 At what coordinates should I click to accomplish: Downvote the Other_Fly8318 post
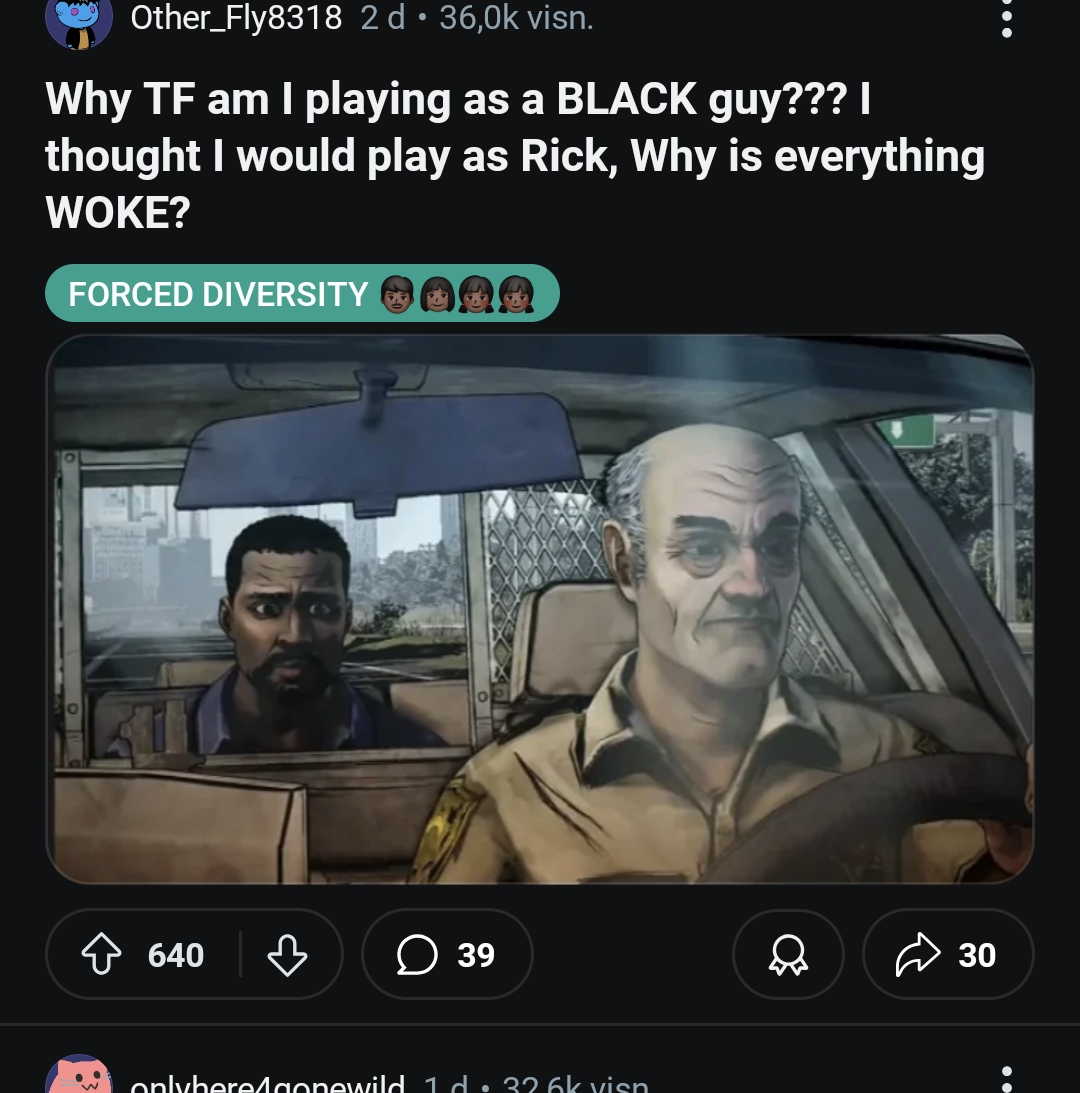(x=287, y=954)
